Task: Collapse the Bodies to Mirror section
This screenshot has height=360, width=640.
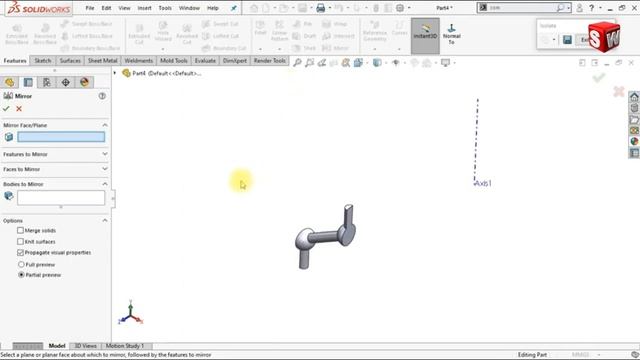Action: click(x=105, y=184)
